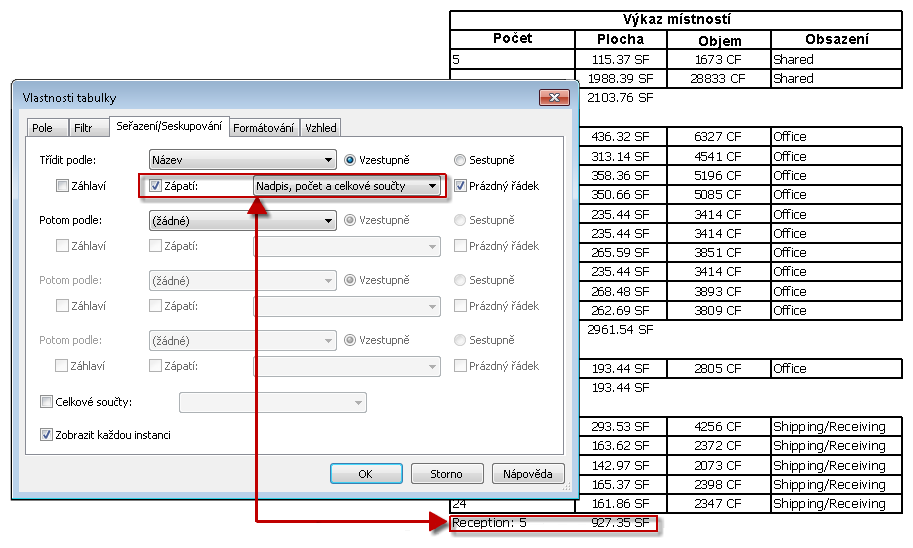Select Vzestupně for Třídit podle
Viewport: 913px width, 548px height.
click(x=350, y=160)
